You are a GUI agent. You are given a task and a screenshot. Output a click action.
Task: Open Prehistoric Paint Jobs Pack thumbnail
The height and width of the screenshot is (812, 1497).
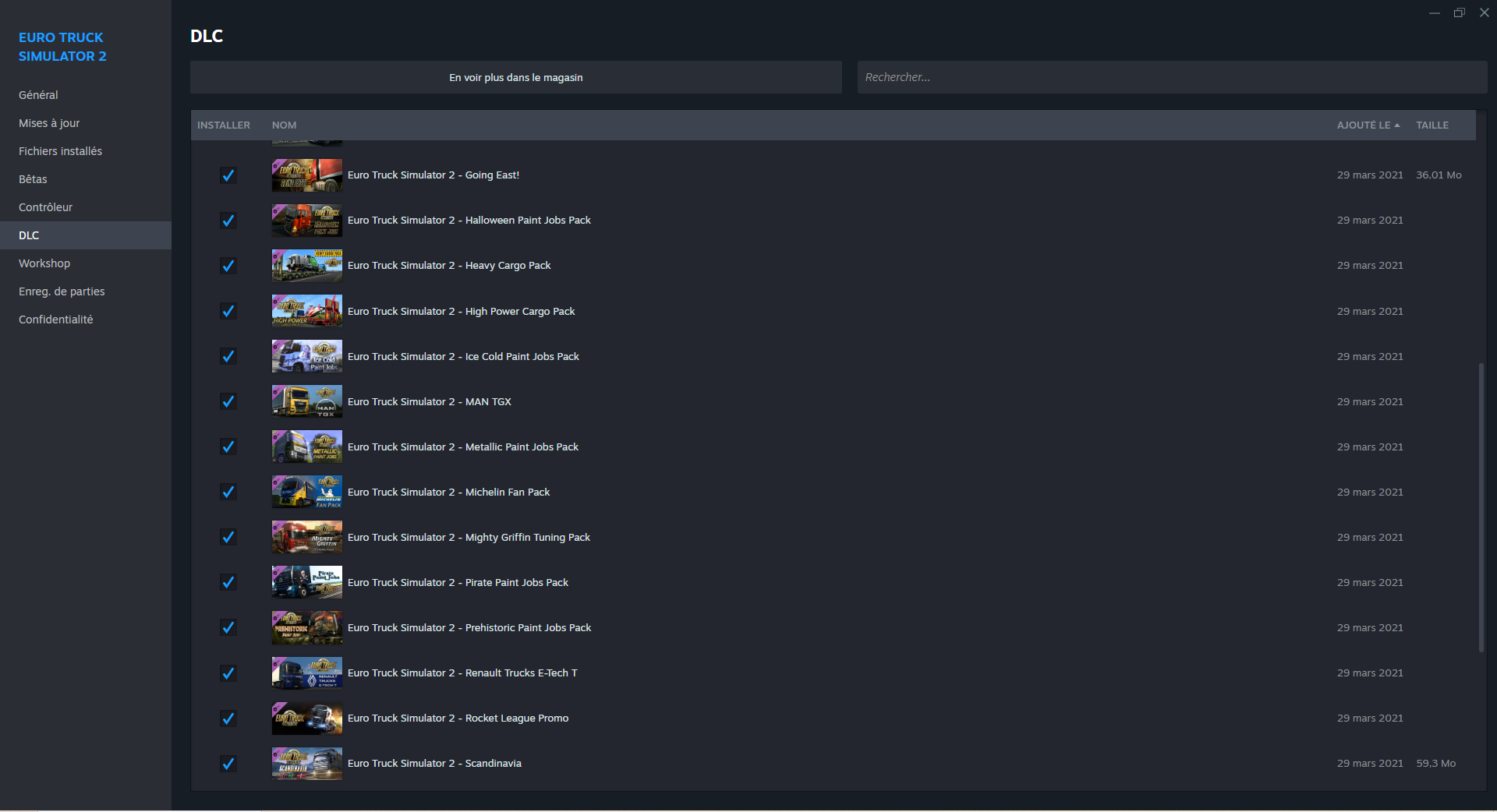coord(307,627)
